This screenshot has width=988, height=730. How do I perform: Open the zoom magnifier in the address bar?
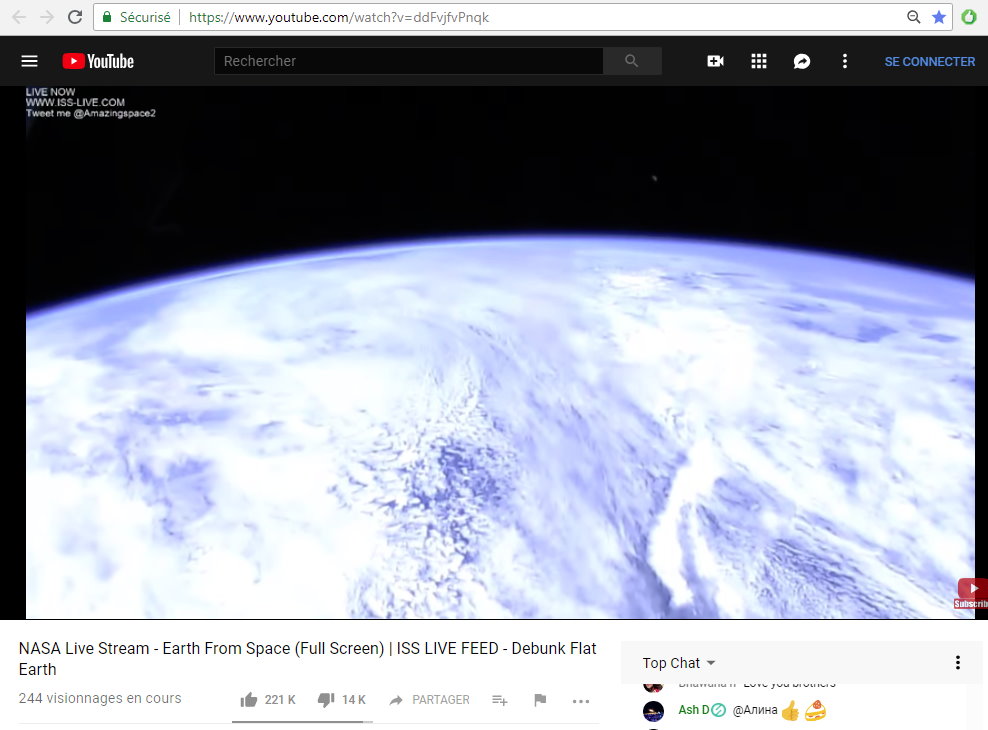[x=913, y=17]
